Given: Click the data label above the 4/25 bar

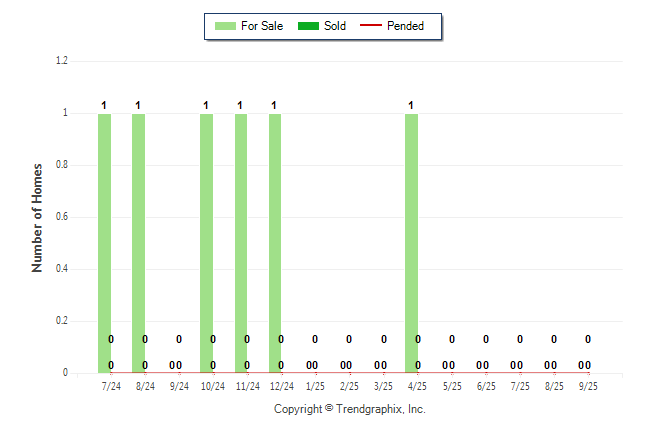Looking at the screenshot, I should point(410,105).
